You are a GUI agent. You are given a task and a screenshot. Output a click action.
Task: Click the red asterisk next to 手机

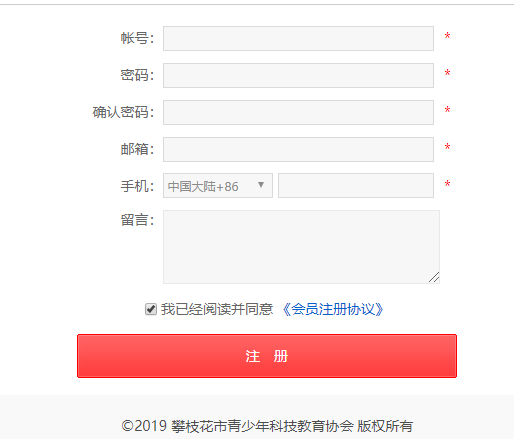click(447, 184)
